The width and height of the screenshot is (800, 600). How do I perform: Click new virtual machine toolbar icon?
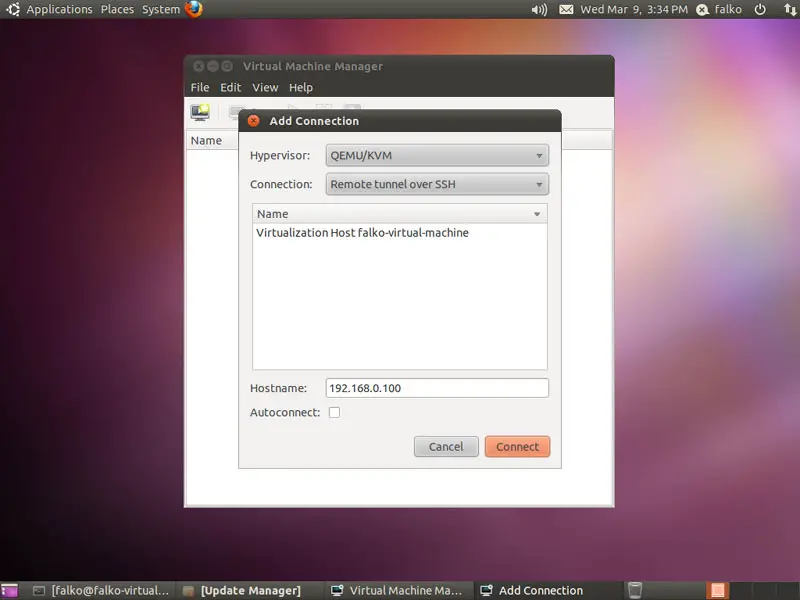tap(200, 112)
